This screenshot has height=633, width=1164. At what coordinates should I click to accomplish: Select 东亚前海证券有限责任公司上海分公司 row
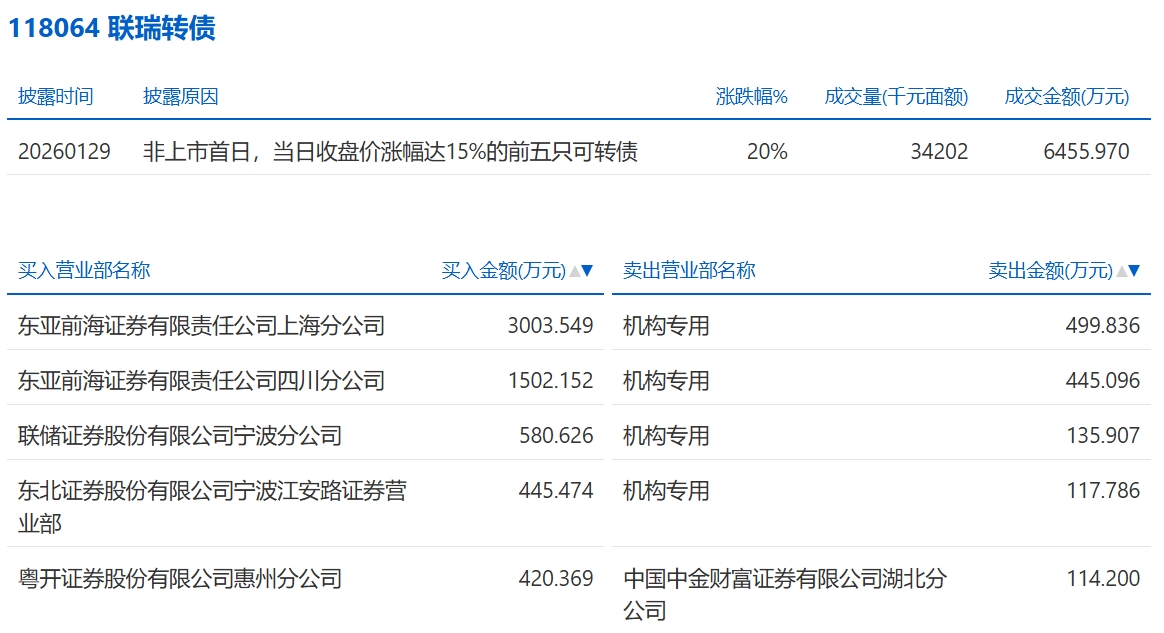[201, 326]
